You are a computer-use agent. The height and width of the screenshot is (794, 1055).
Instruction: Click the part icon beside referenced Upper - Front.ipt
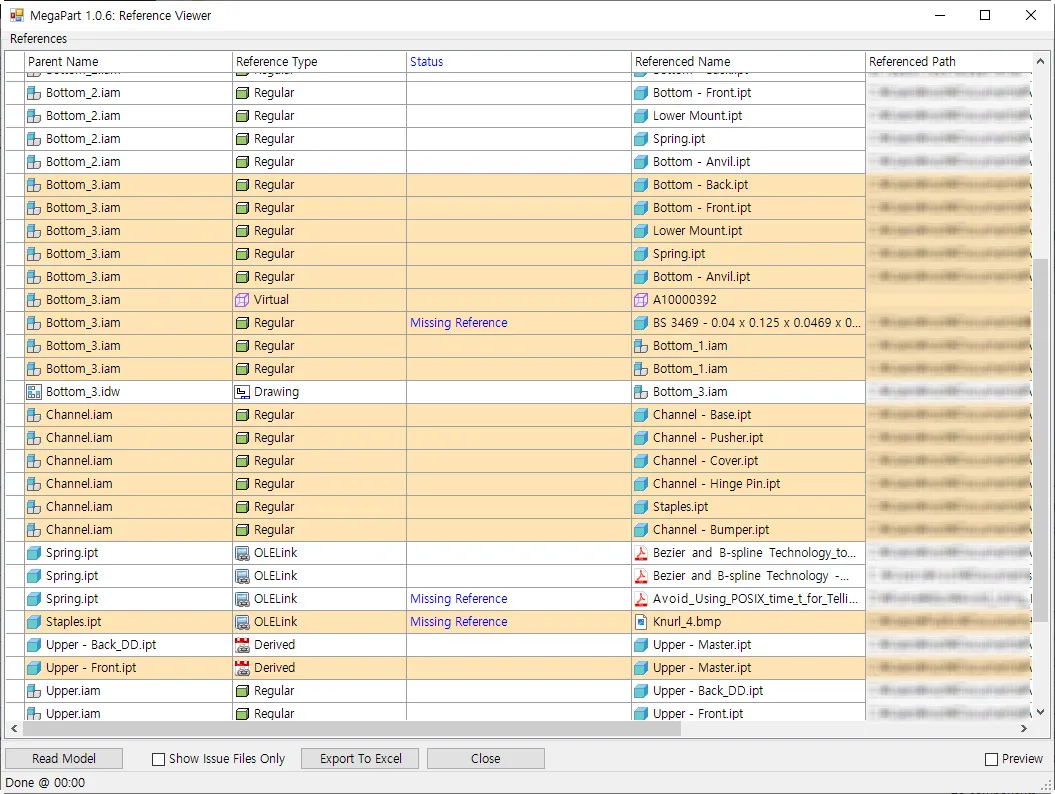tap(641, 713)
